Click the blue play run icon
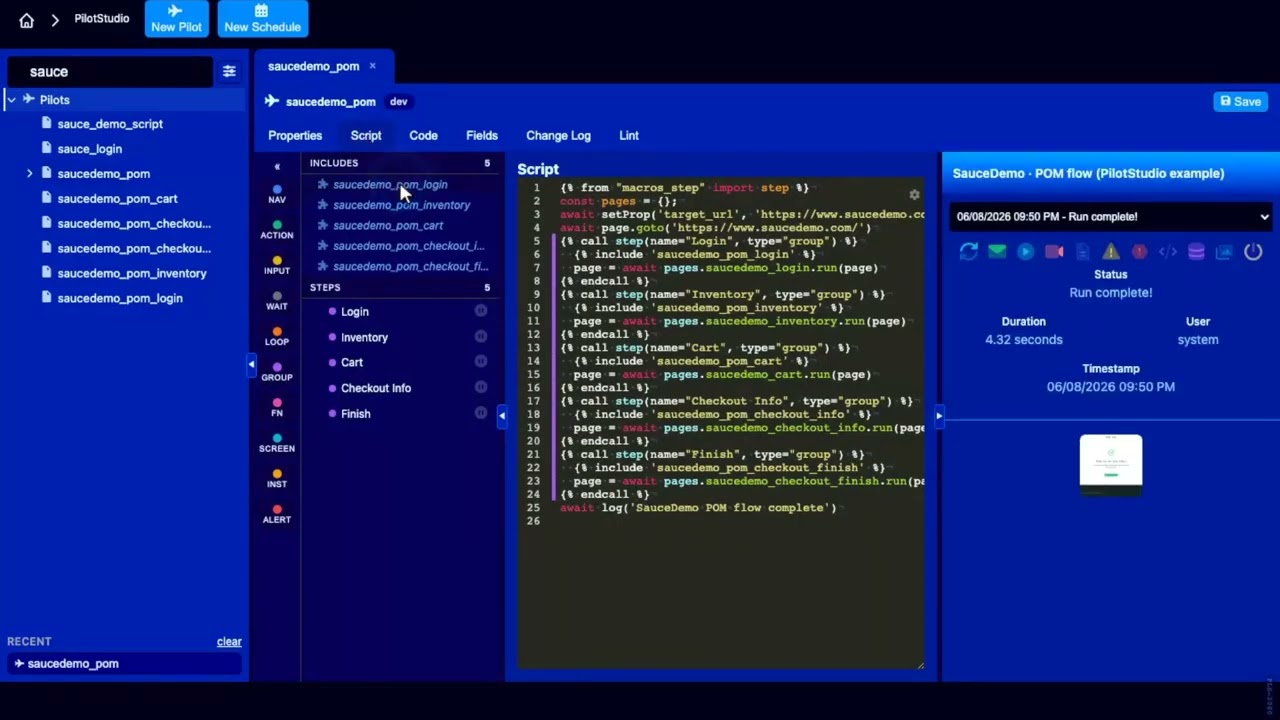Screen dimensions: 1280x720 [x=1025, y=252]
